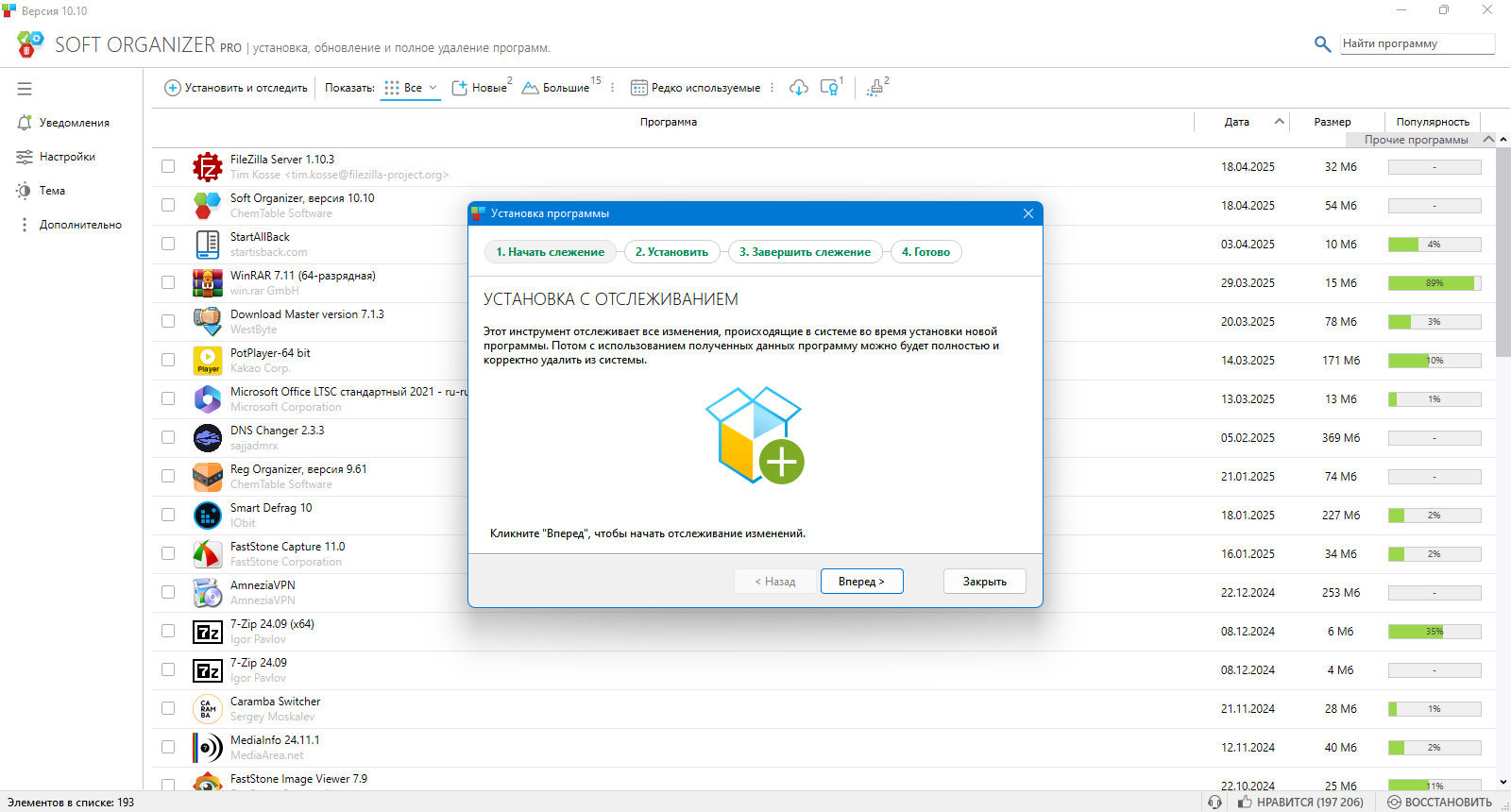Click the cleanup brush icon in the toolbar

[x=875, y=88]
